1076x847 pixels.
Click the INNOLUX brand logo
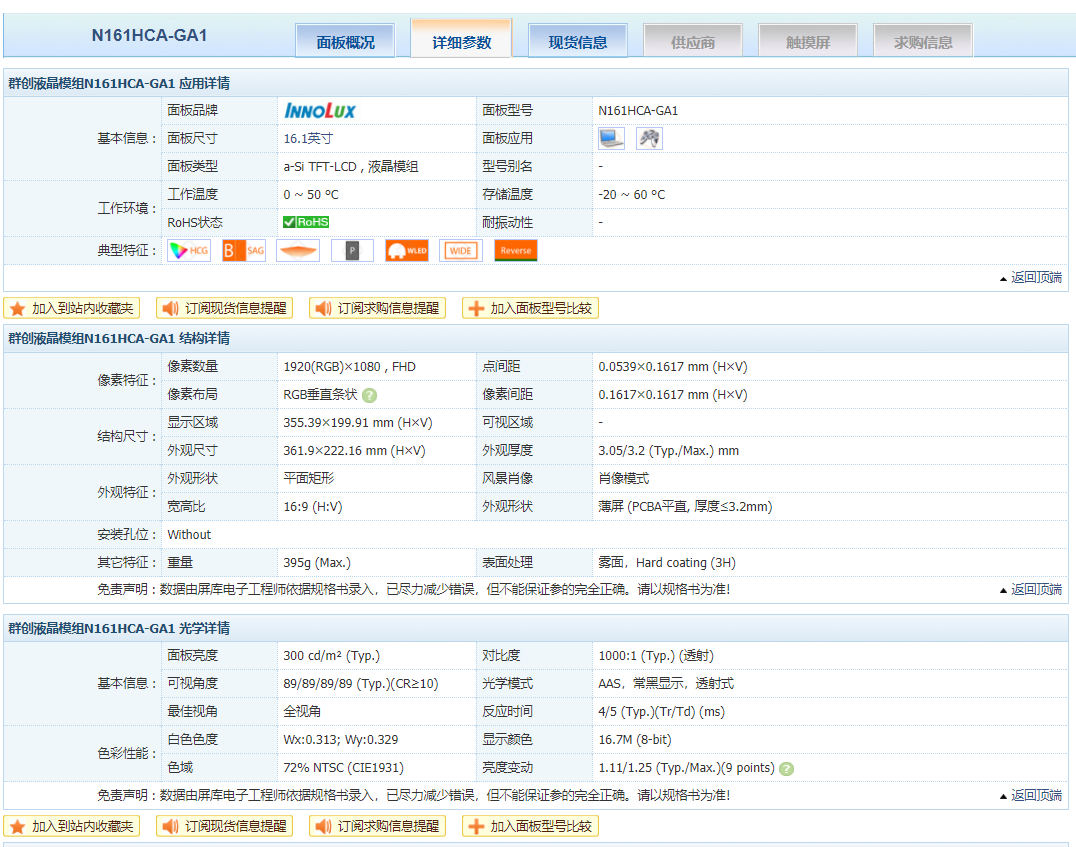pyautogui.click(x=319, y=110)
